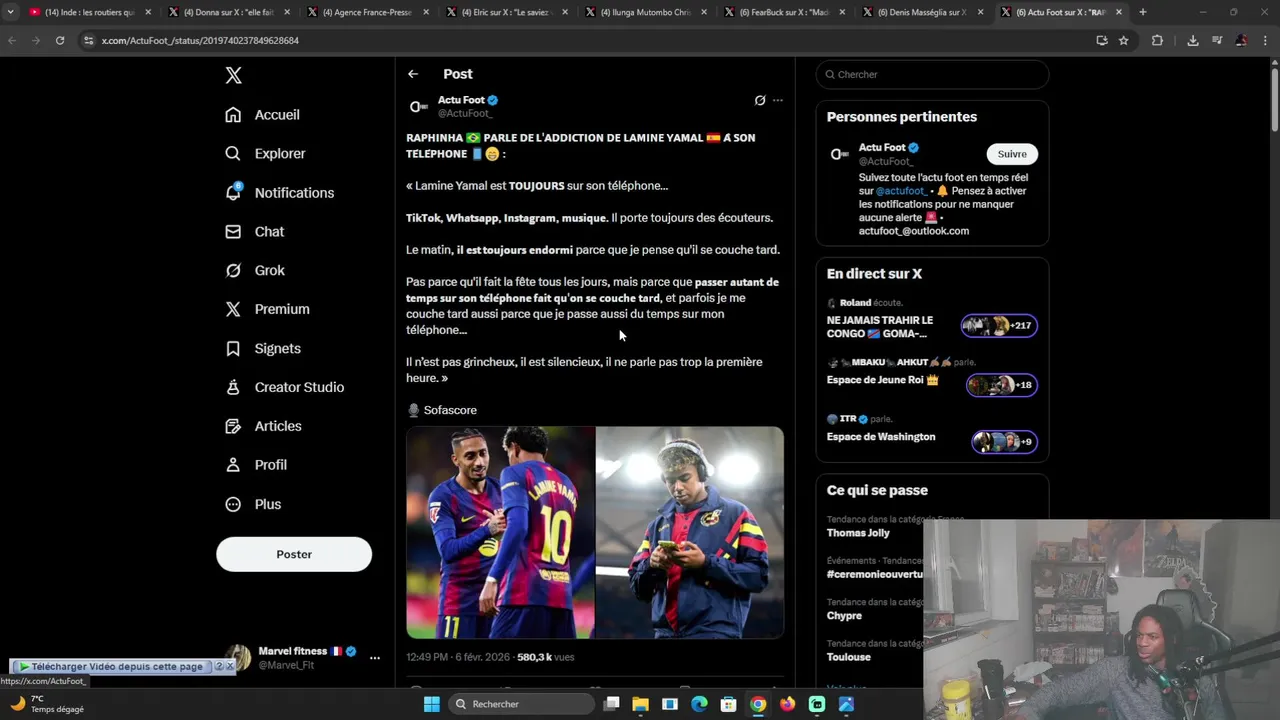
Task: Follow Actu Foot with Suivre button
Action: [x=1012, y=154]
